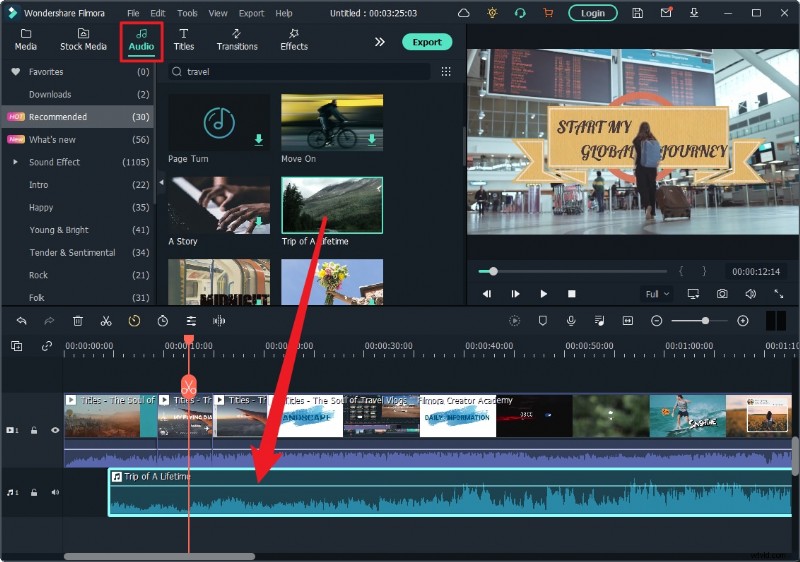Open the Export menu in menu bar
This screenshot has height=562, width=800.
251,13
